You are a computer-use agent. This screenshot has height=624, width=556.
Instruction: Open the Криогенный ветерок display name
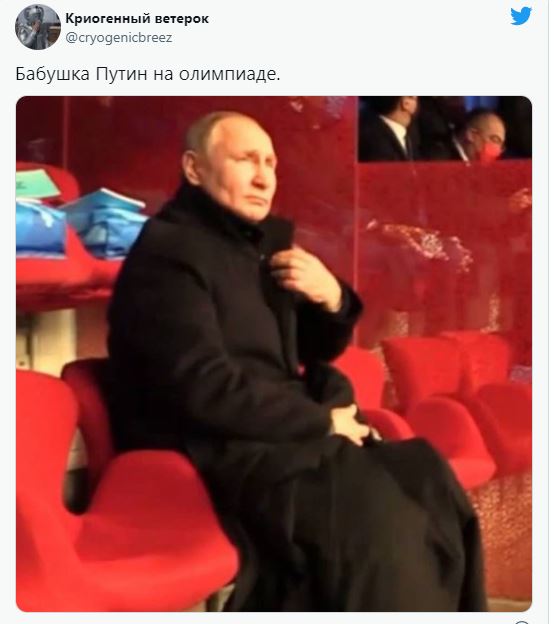137,18
